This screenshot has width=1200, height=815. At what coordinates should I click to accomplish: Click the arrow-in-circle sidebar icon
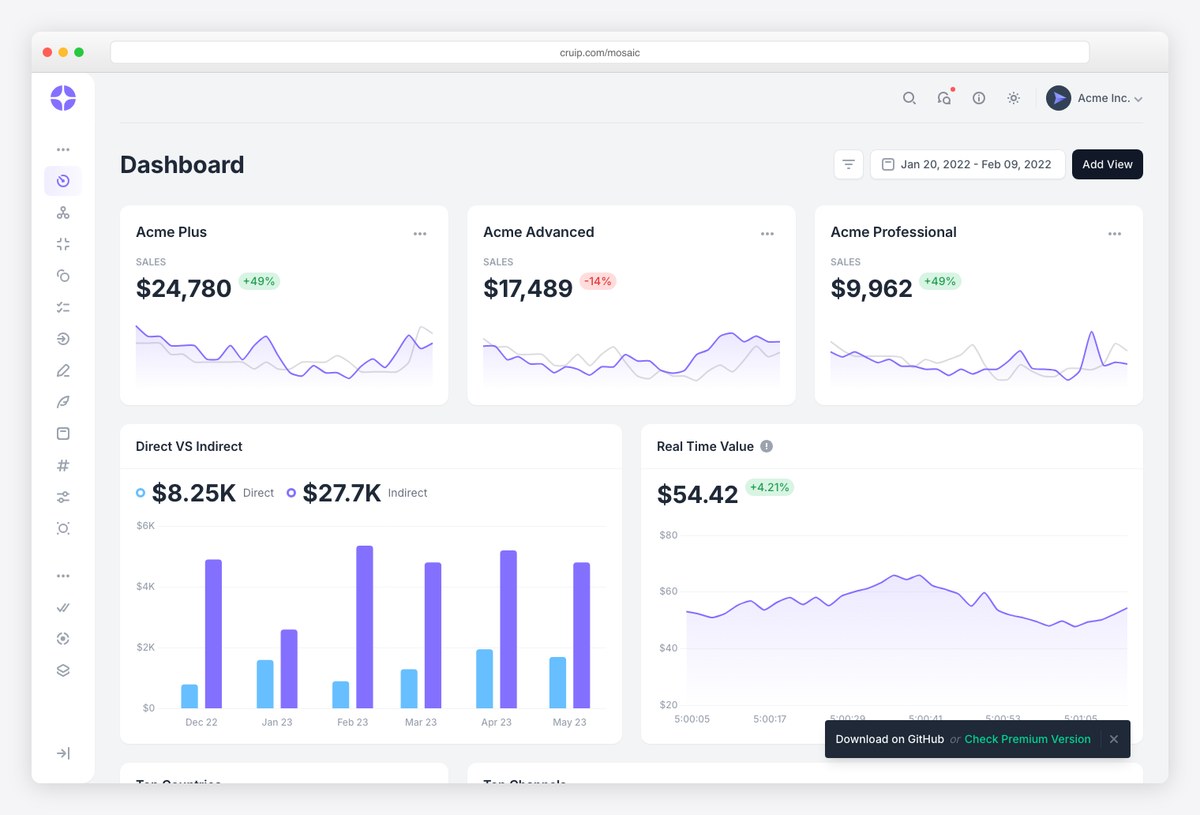pos(63,339)
